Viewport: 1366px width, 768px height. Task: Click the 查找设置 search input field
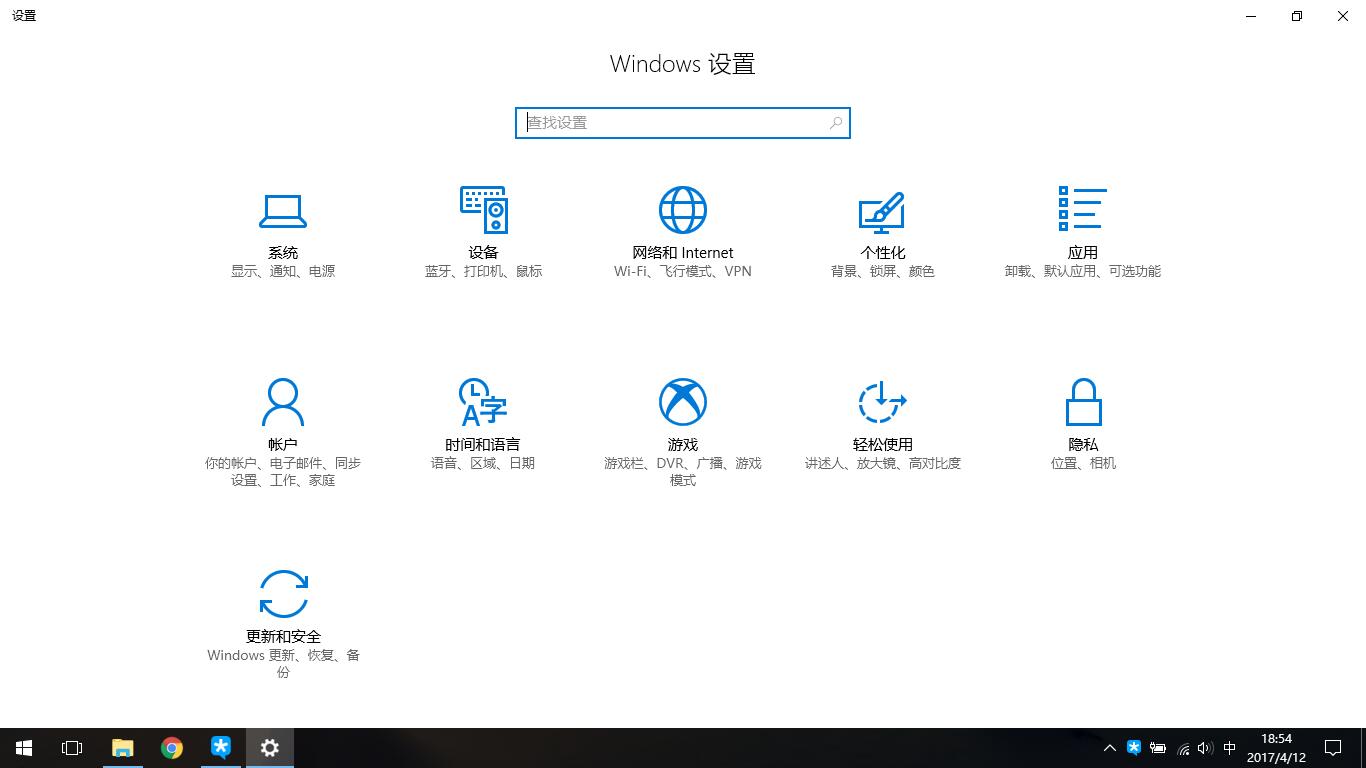tap(675, 123)
